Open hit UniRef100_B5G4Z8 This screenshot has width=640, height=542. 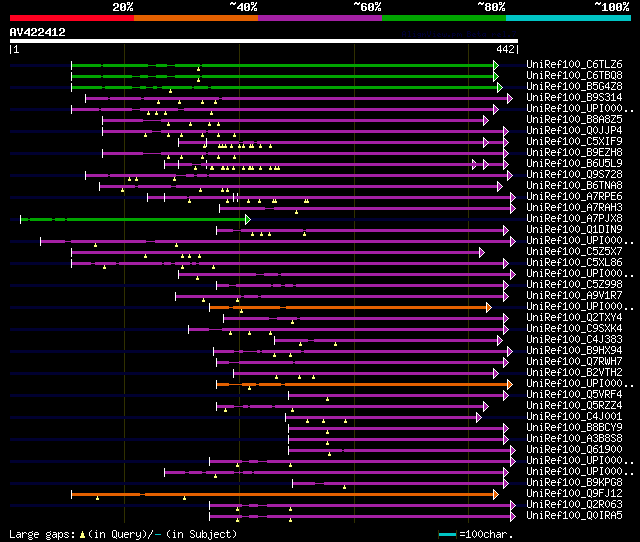pyautogui.click(x=574, y=87)
